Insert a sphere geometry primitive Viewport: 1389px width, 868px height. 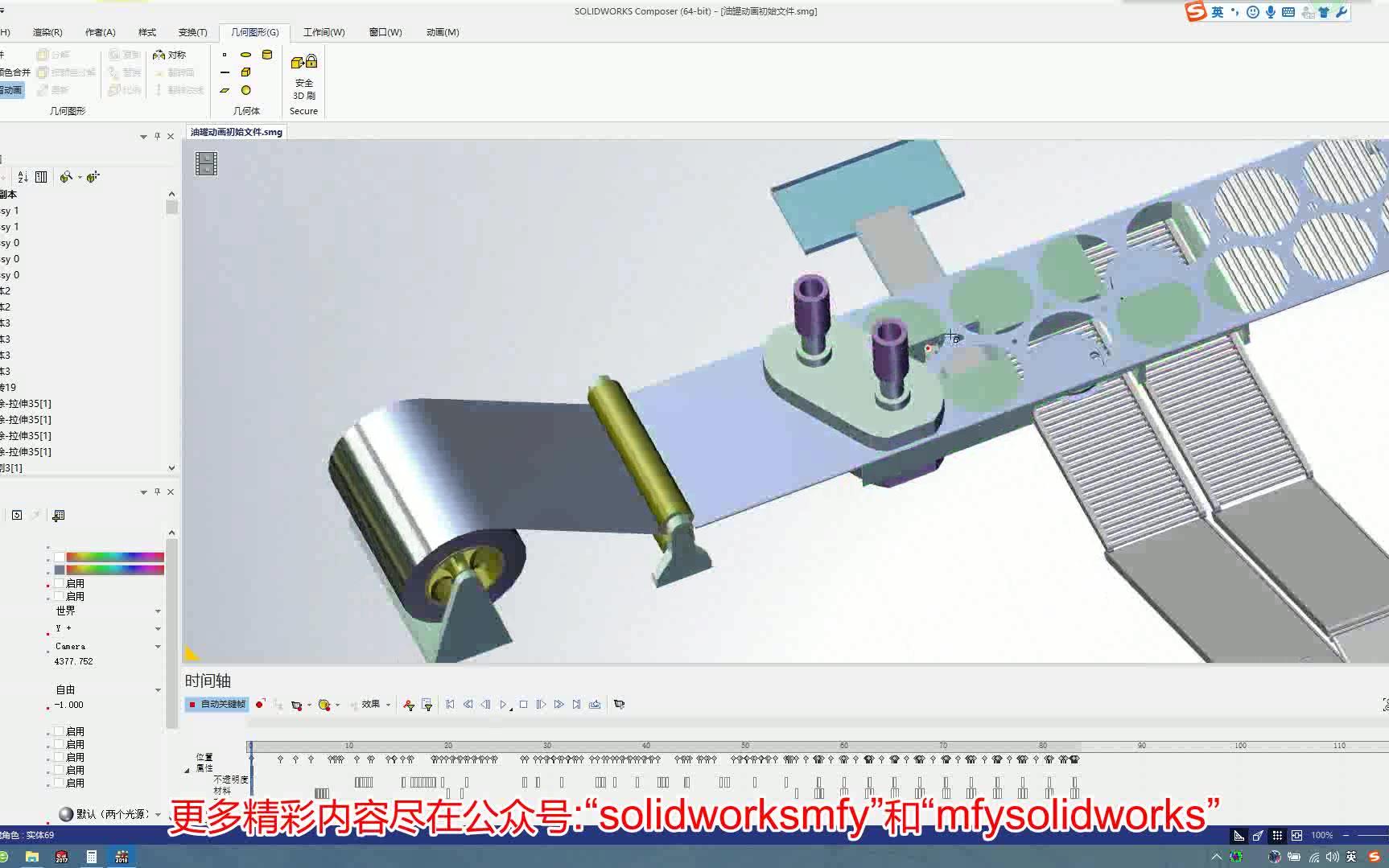coord(246,90)
